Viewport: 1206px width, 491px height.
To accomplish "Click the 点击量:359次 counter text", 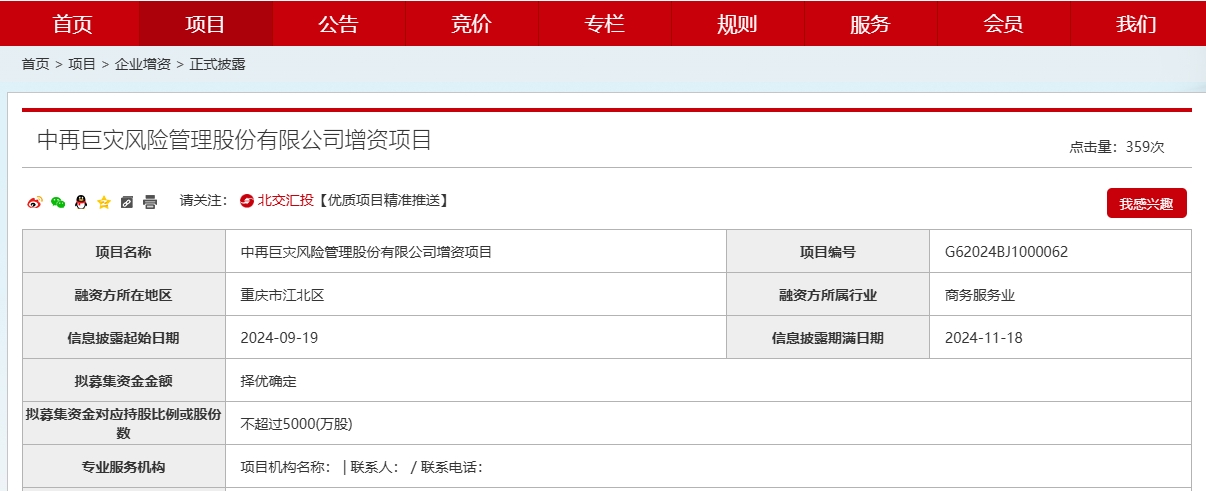I will tap(1117, 147).
